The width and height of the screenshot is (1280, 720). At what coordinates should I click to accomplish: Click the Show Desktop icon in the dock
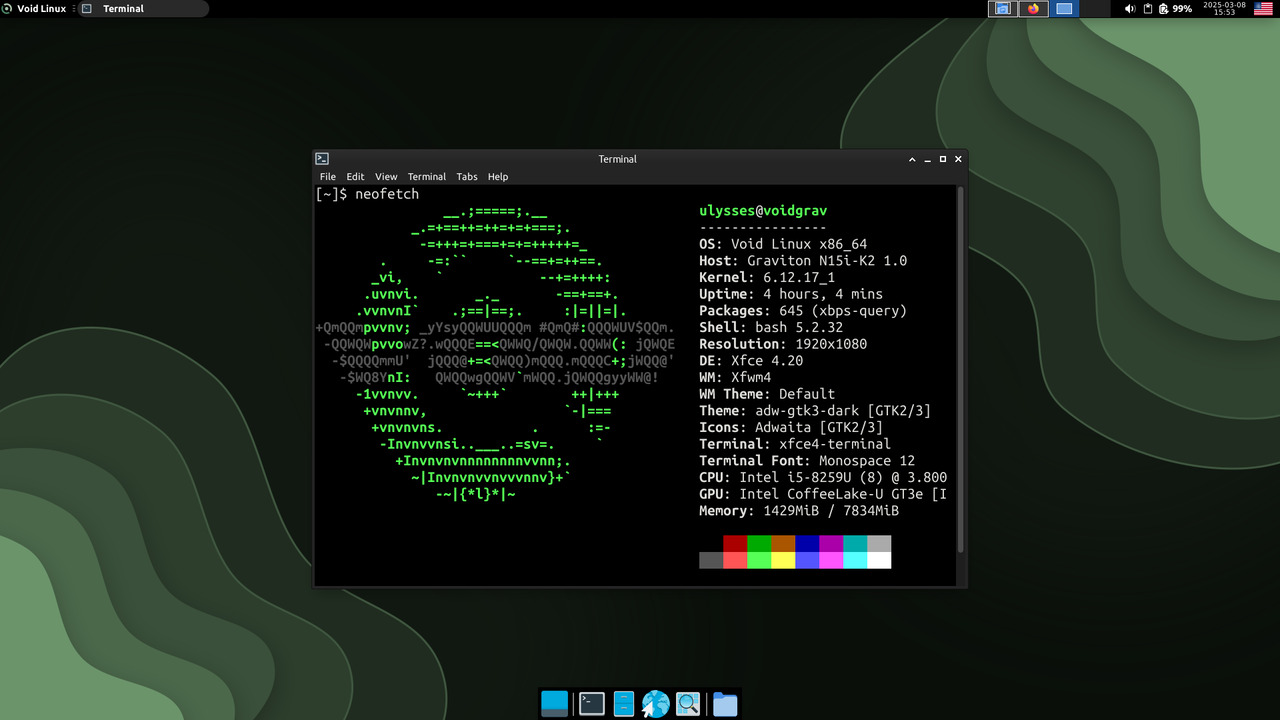click(554, 704)
